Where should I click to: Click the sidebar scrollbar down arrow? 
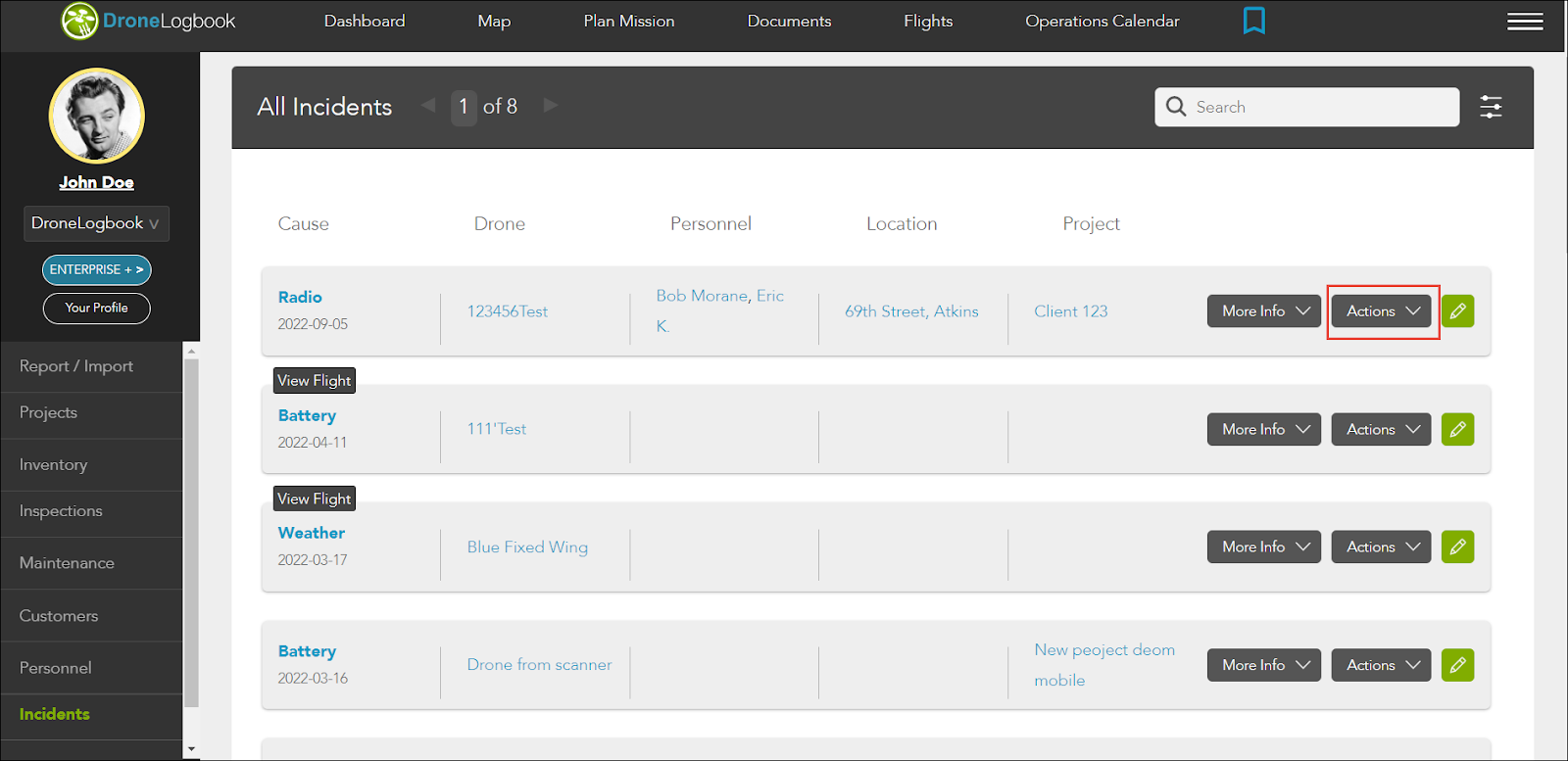pyautogui.click(x=191, y=749)
